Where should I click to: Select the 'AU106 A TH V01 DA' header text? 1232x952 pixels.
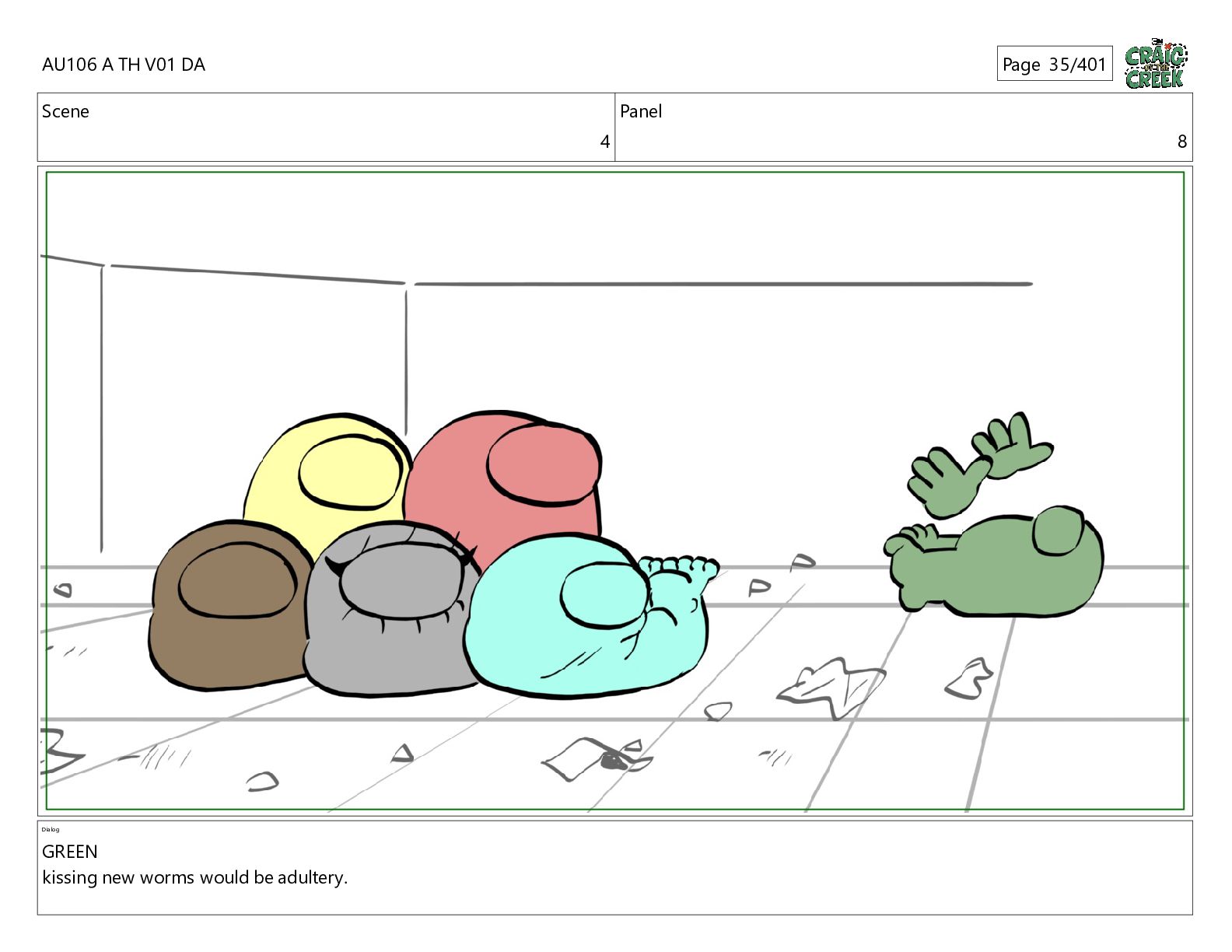[124, 65]
